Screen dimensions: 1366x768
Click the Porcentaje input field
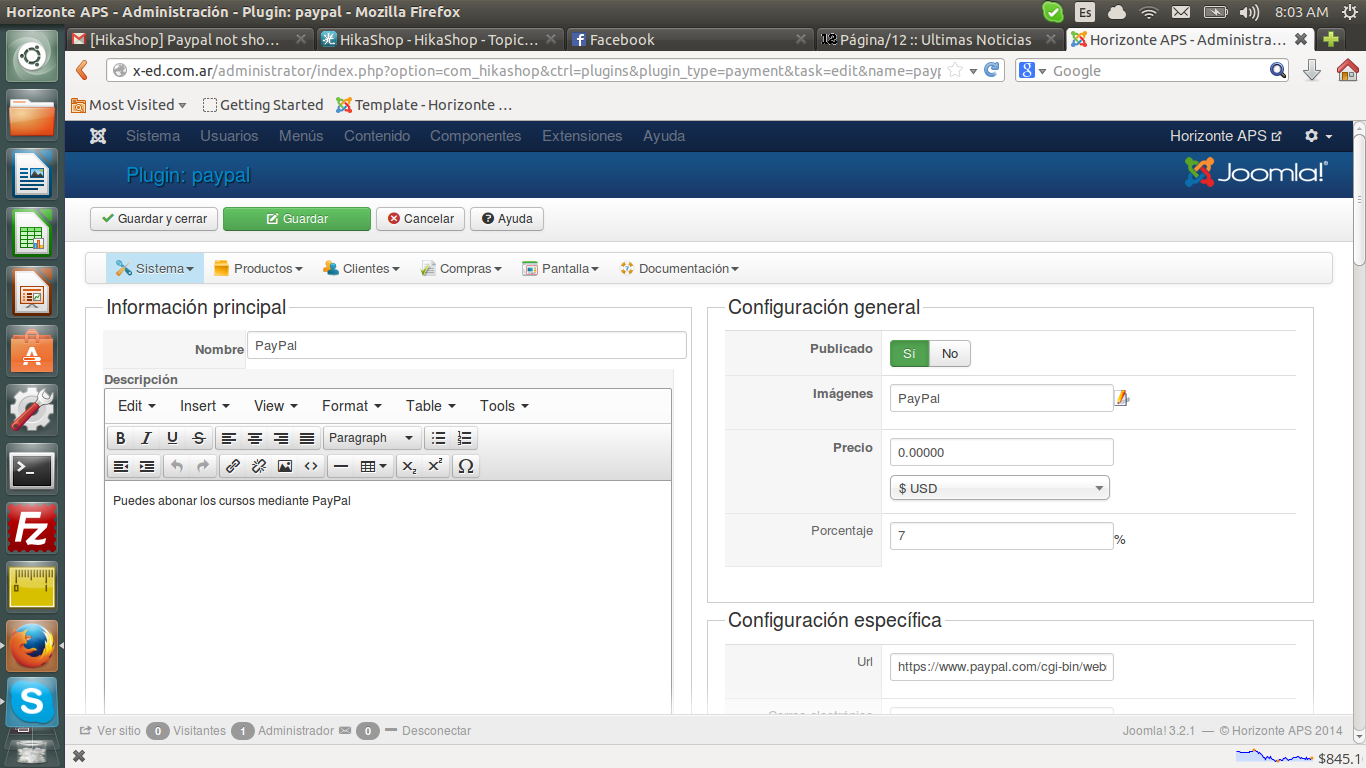tap(1002, 536)
